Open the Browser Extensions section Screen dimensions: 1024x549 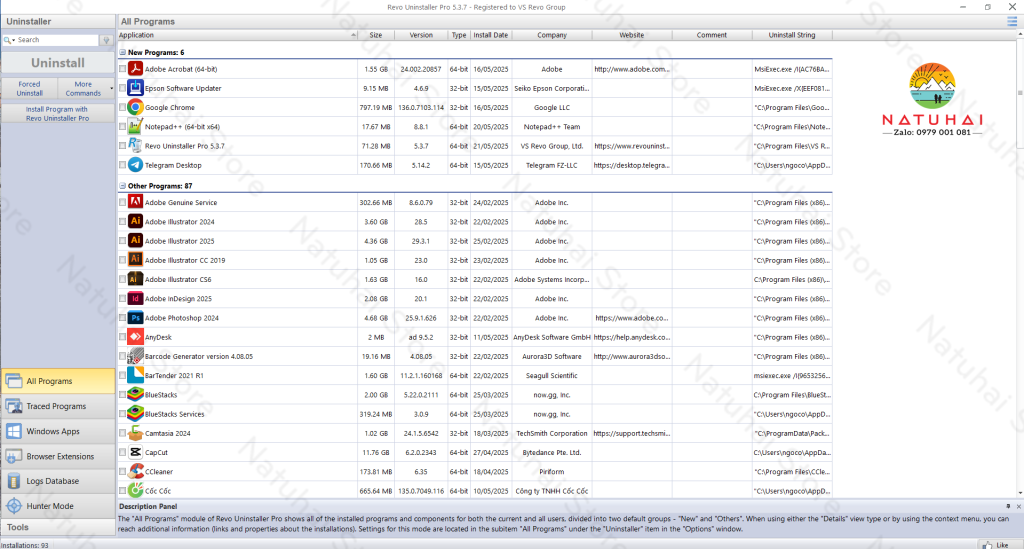[x=58, y=456]
